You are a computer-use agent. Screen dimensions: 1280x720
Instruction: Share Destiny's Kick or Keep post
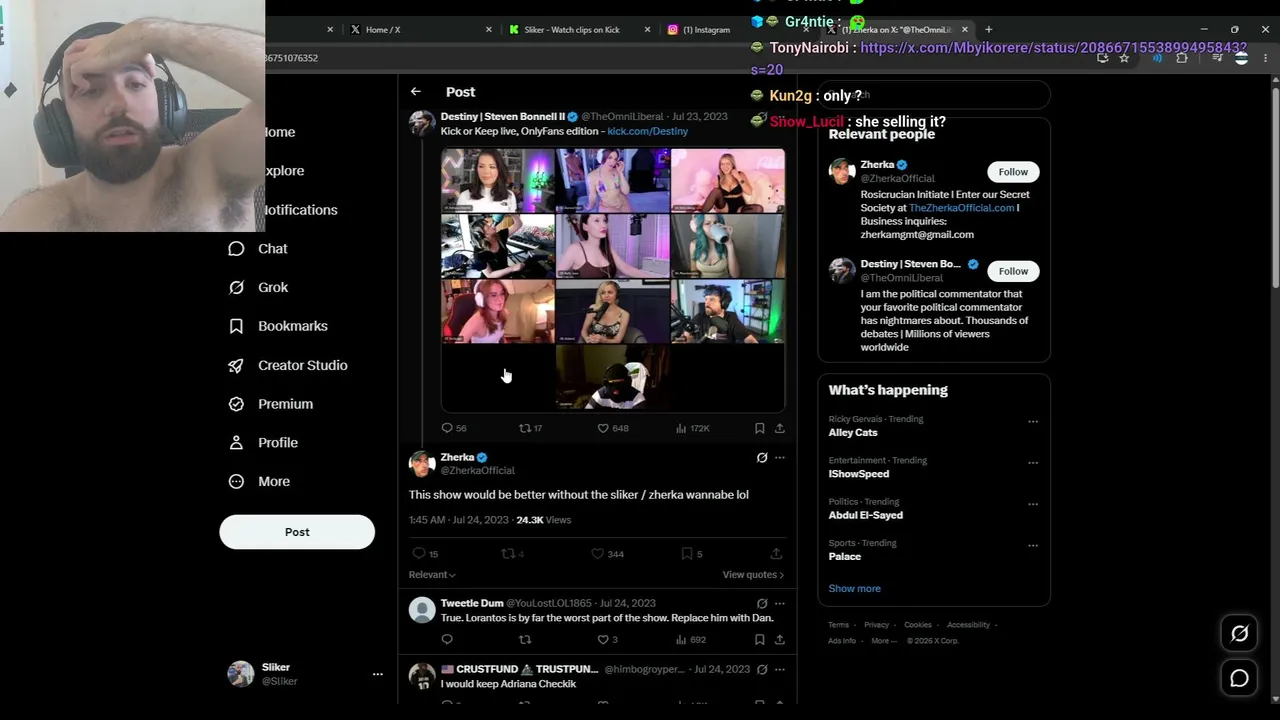click(779, 428)
